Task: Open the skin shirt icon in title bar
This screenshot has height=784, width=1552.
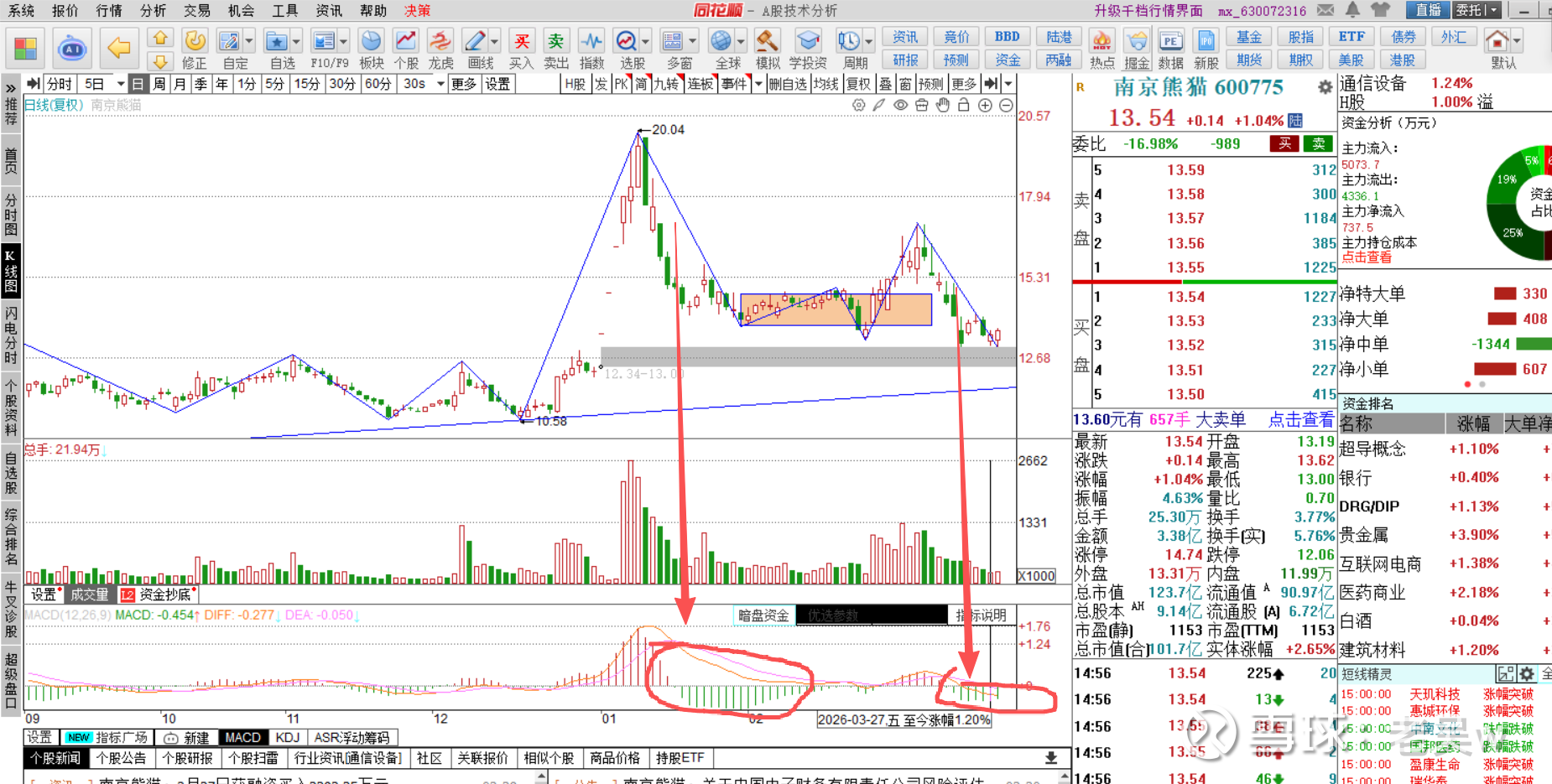Action: click(1380, 10)
